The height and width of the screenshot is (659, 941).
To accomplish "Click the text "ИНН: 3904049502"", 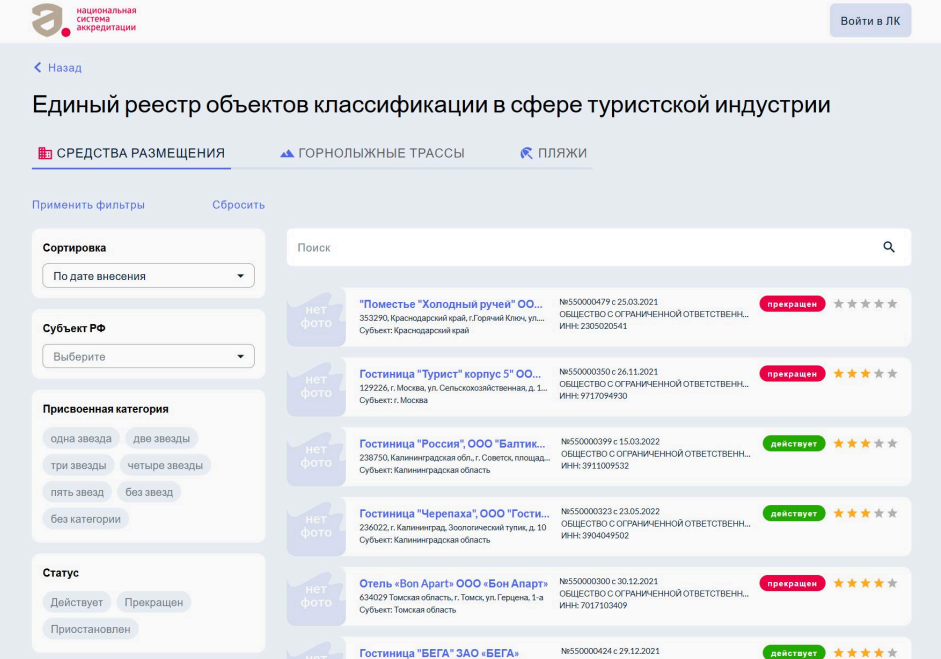I will click(x=595, y=535).
